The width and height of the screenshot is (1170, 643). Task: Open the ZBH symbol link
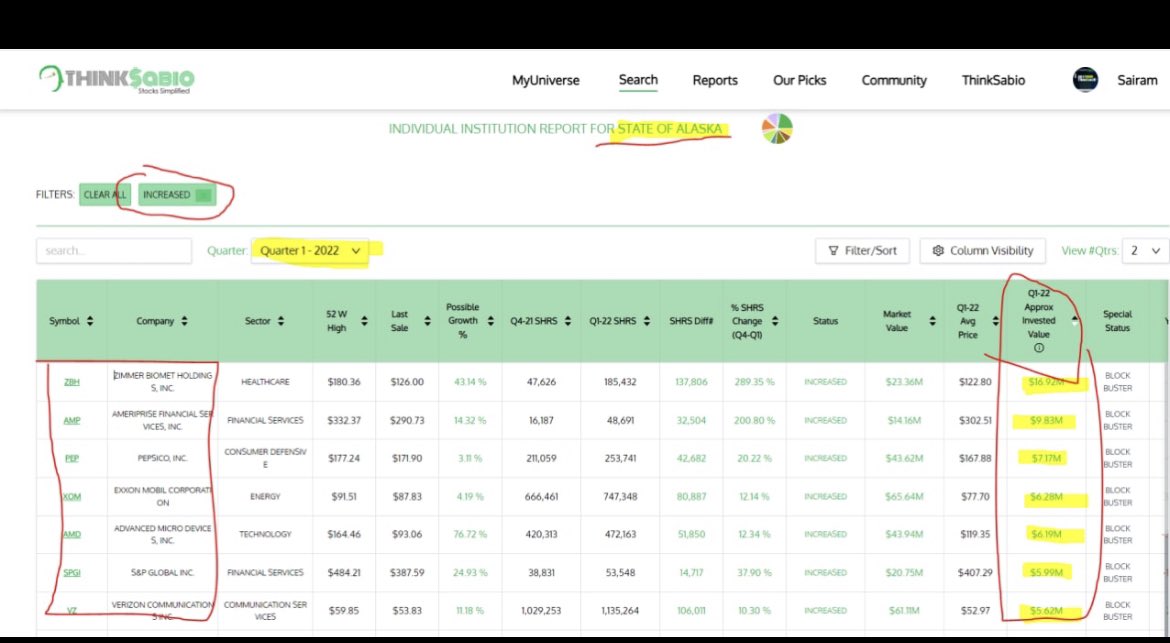pyautogui.click(x=72, y=382)
